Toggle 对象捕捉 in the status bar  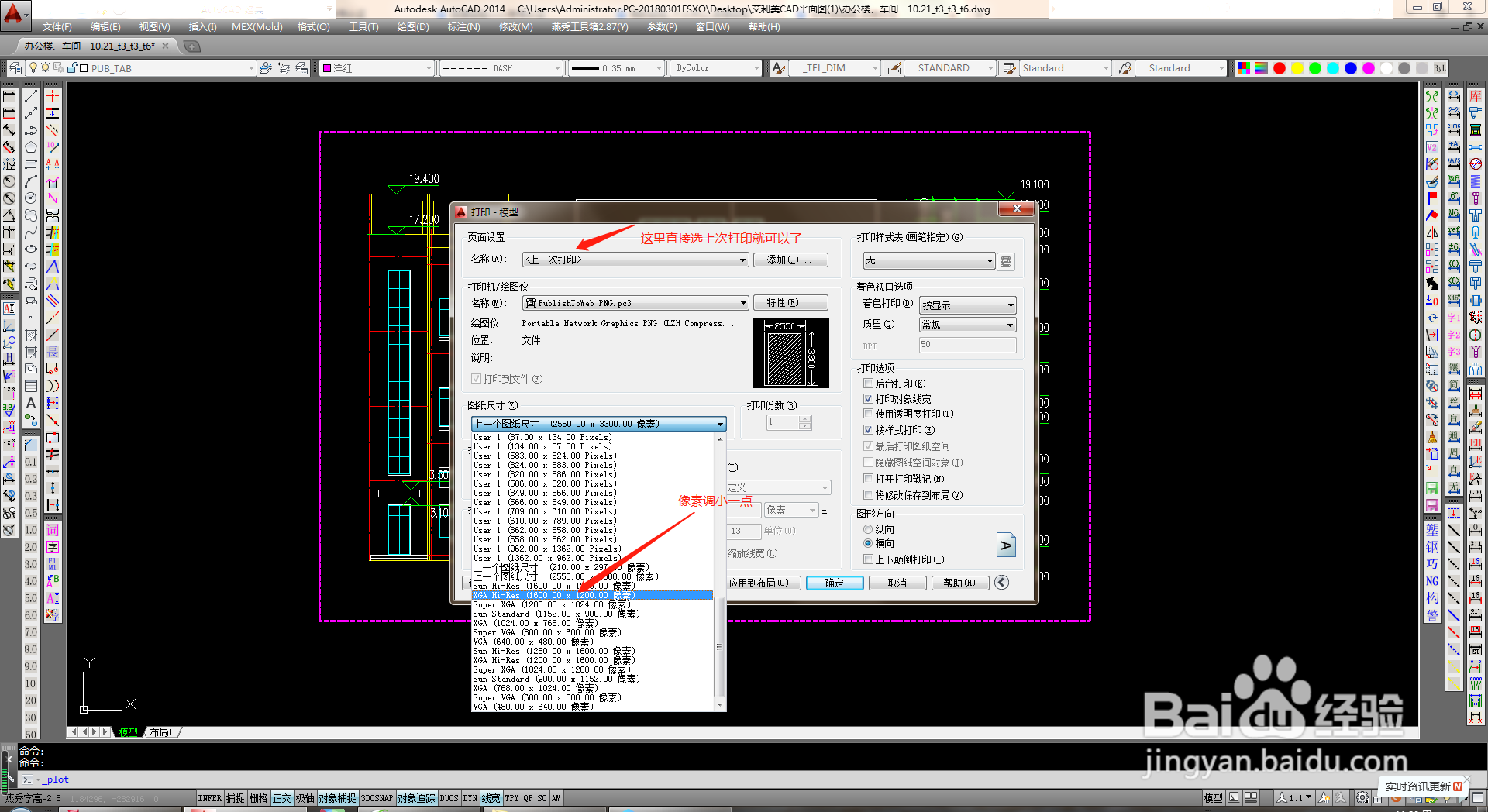[337, 798]
